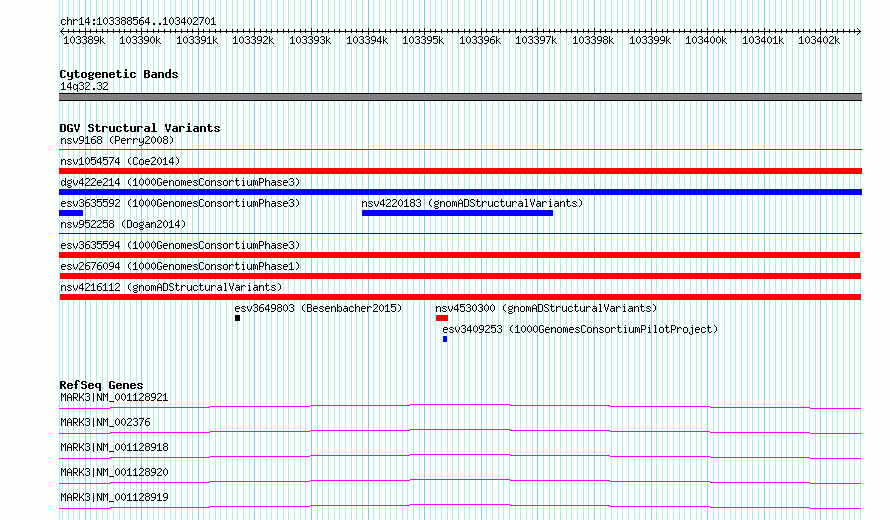
Task: Click the dgv422e214 blue variant bar
Action: (460, 192)
